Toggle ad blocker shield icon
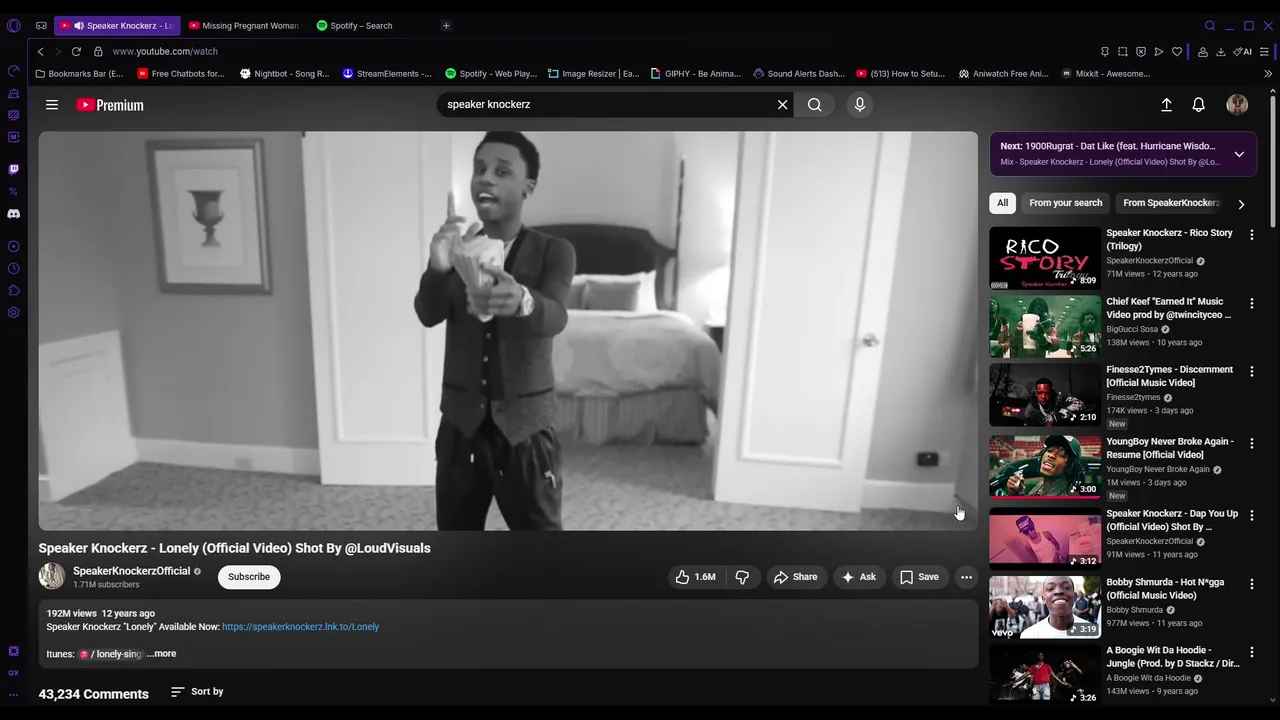The width and height of the screenshot is (1280, 720). (1141, 52)
